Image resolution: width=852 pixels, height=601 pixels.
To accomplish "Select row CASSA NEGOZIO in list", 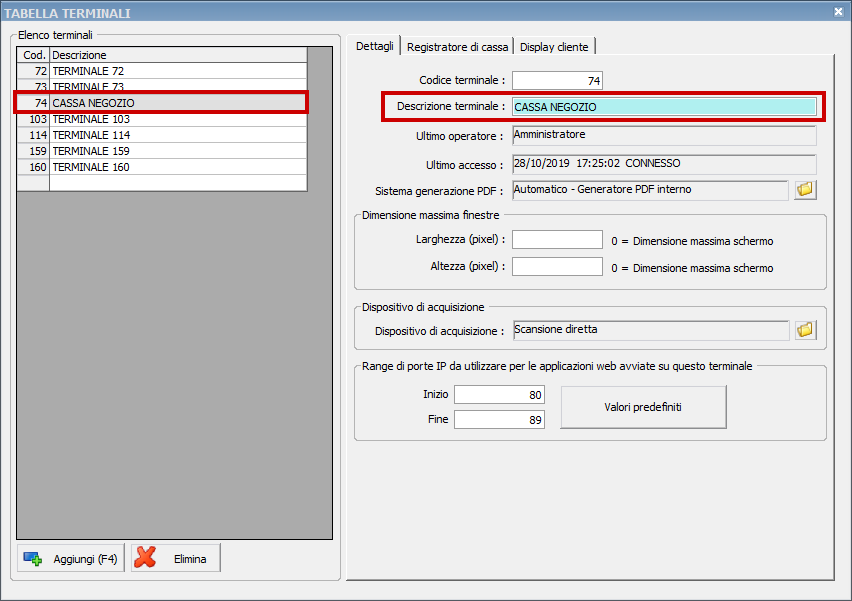I will click(x=162, y=103).
